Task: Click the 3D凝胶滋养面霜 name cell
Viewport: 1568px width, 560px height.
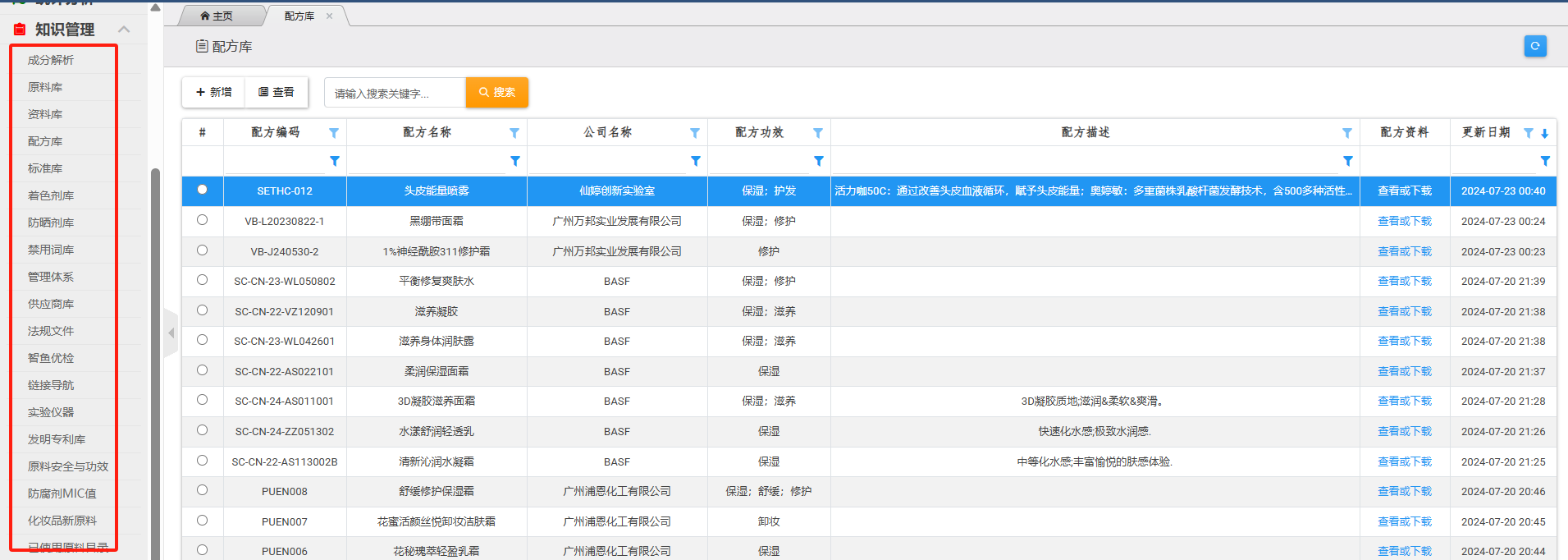Action: point(437,402)
